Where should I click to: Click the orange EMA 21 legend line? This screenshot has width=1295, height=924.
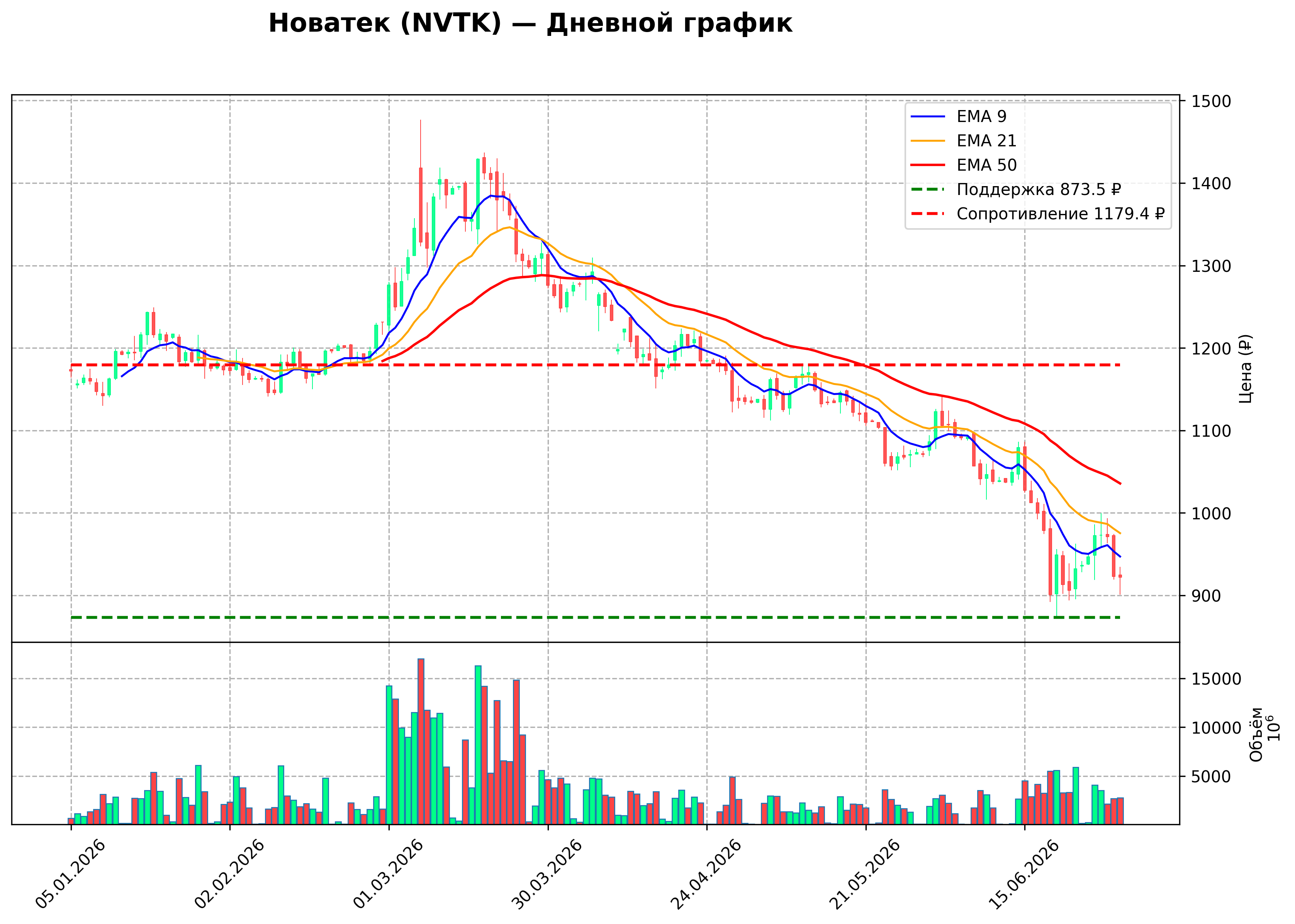928,141
